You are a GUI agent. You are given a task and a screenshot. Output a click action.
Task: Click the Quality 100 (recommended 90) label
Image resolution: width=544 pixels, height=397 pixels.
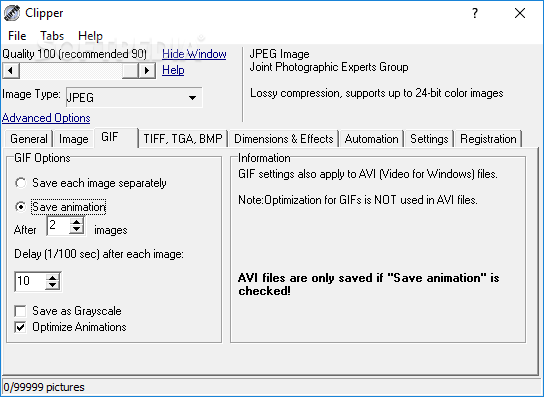(x=75, y=54)
